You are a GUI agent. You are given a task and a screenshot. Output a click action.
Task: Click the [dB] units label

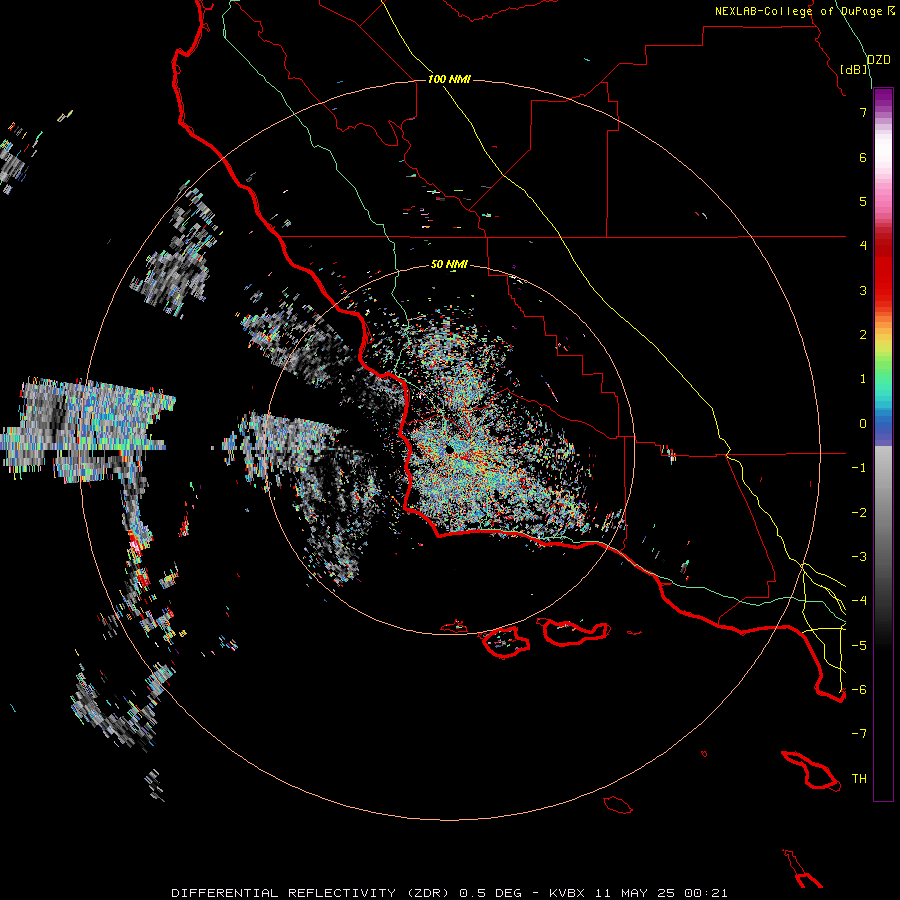(x=854, y=69)
